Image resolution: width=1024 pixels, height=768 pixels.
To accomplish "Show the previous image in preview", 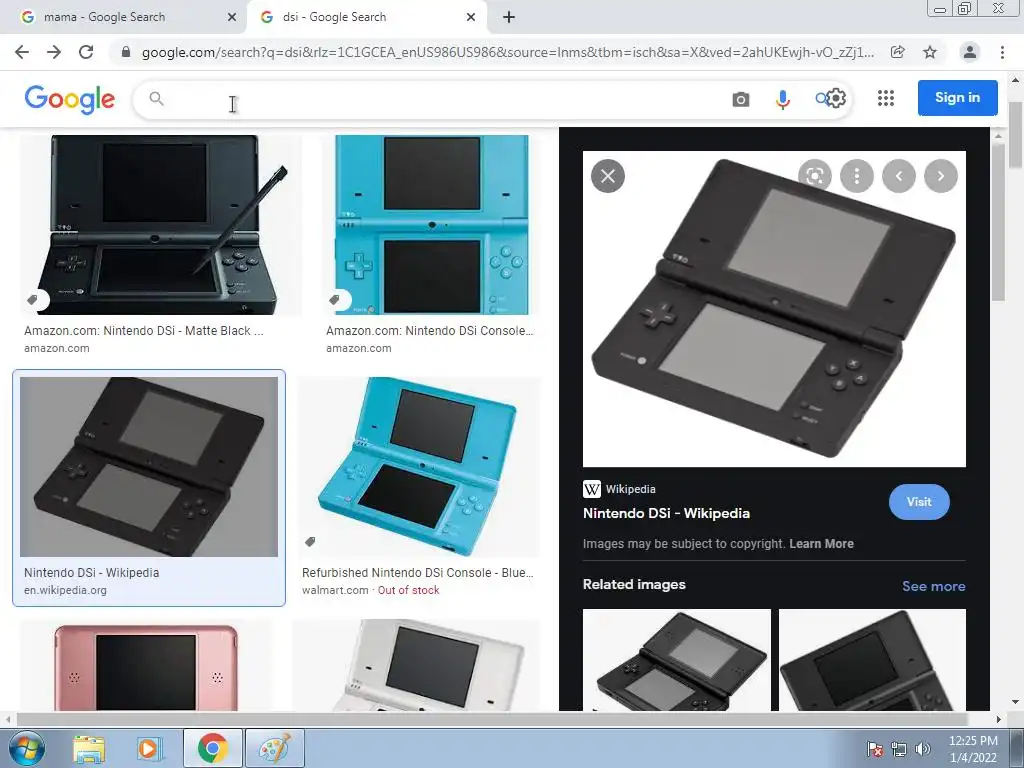I will 899,176.
